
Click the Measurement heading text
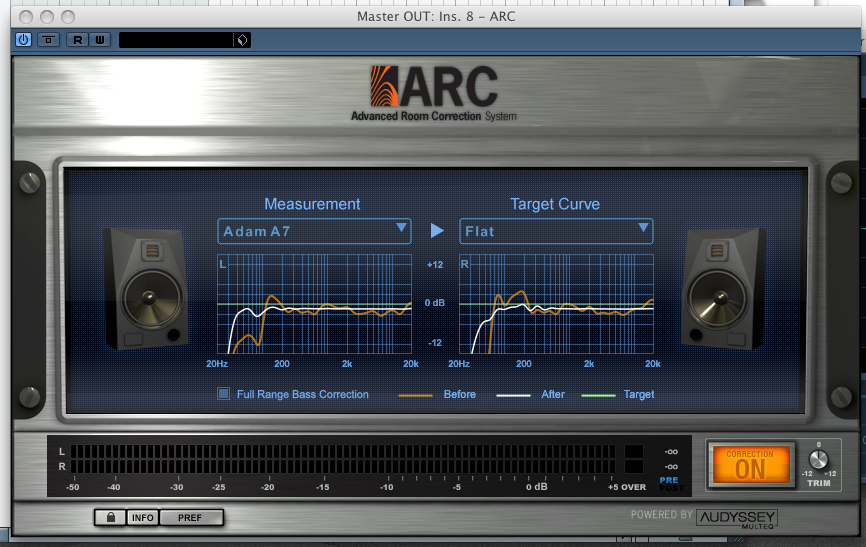coord(312,204)
